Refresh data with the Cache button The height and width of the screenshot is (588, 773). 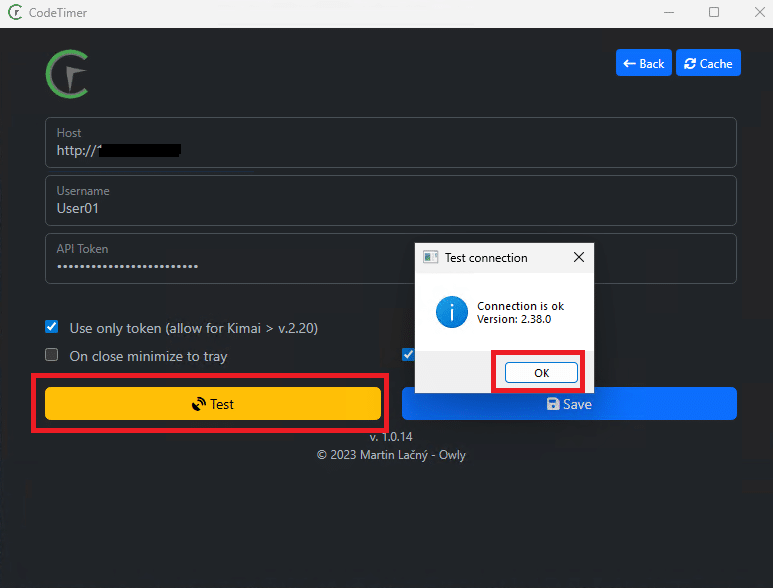pos(708,63)
